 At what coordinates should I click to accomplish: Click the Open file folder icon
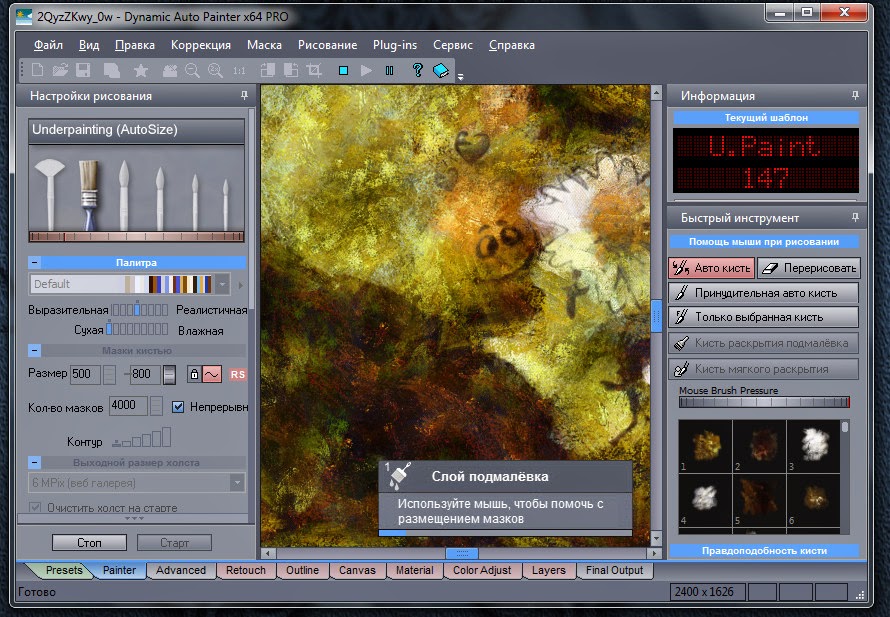tap(60, 70)
